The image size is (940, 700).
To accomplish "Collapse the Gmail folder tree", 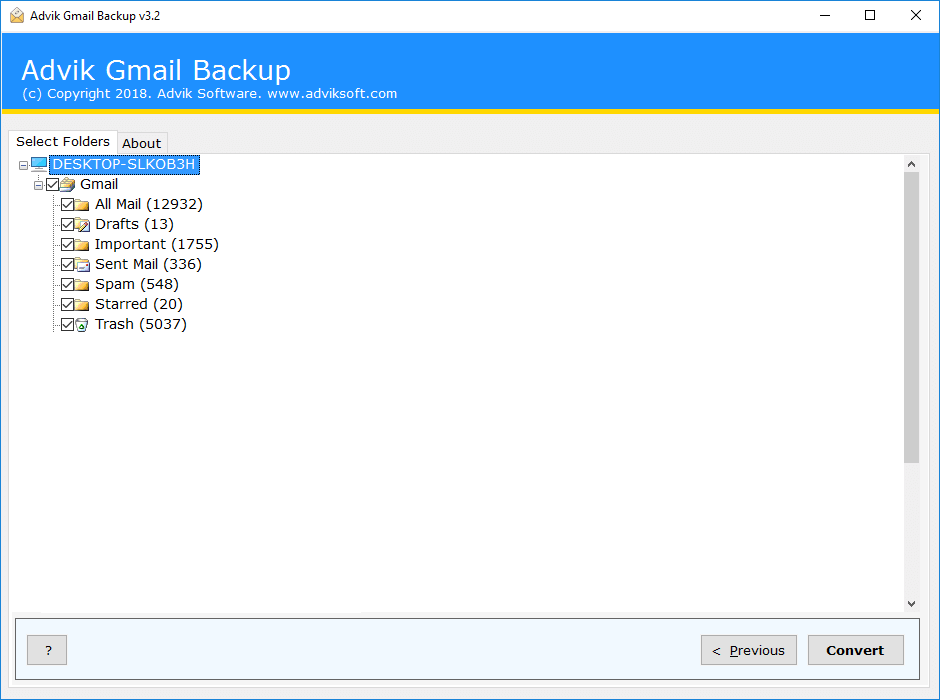I will click(x=38, y=185).
